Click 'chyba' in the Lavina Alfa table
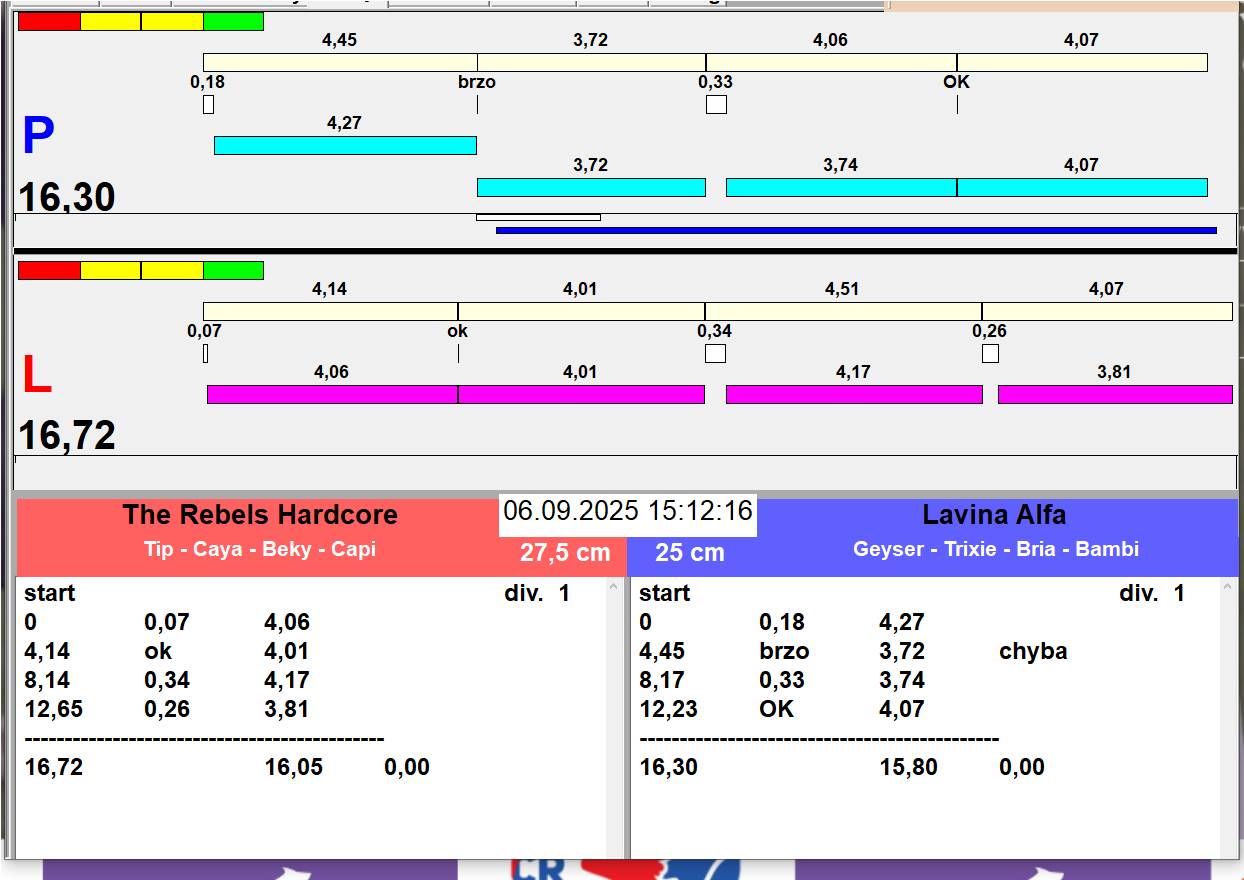 click(x=1033, y=651)
